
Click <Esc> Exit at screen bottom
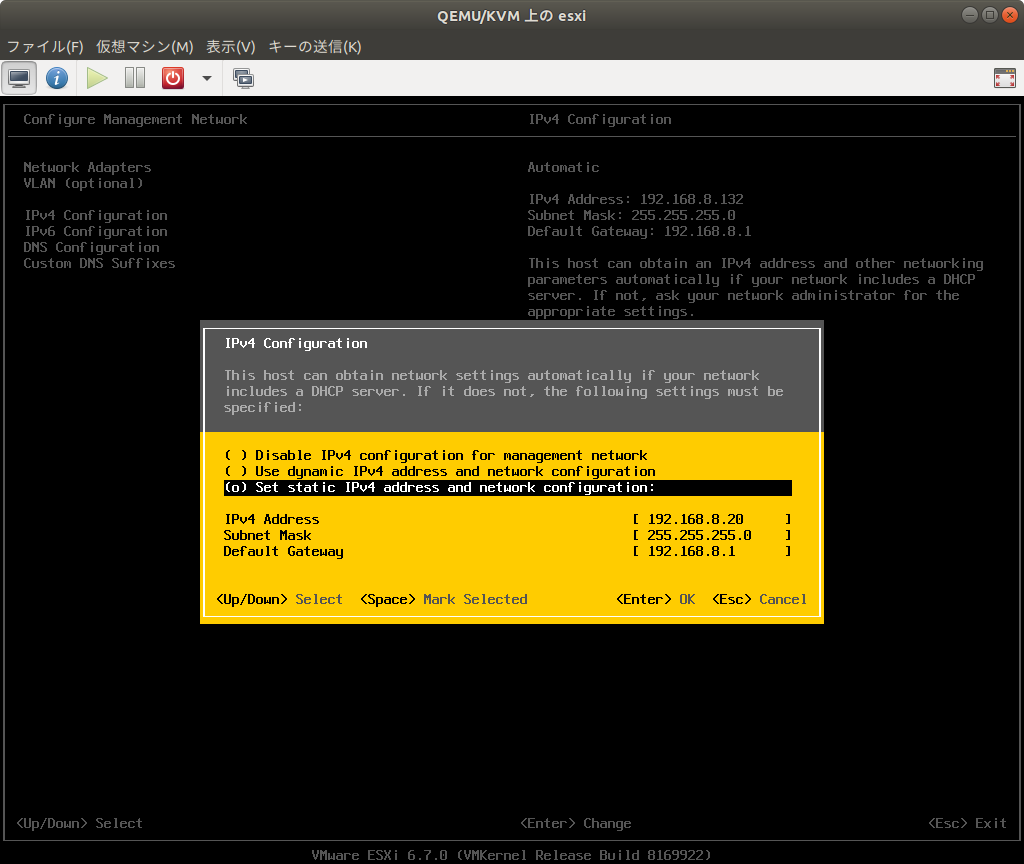pos(967,824)
